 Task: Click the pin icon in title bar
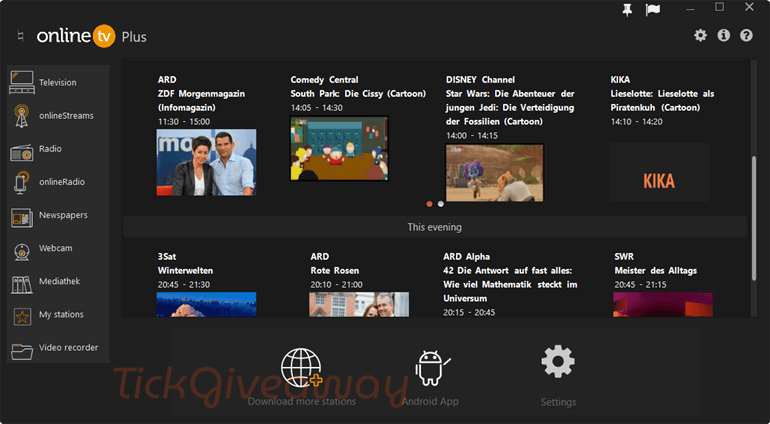(627, 10)
